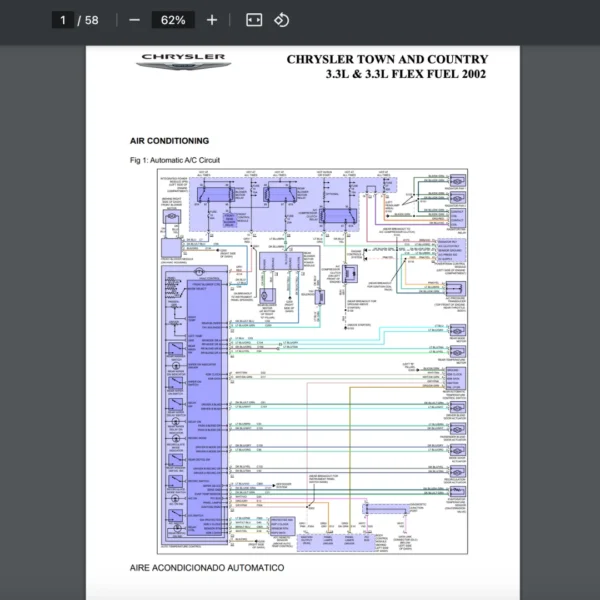Screen dimensions: 600x600
Task: Click the total page count 58
Action: pos(92,20)
